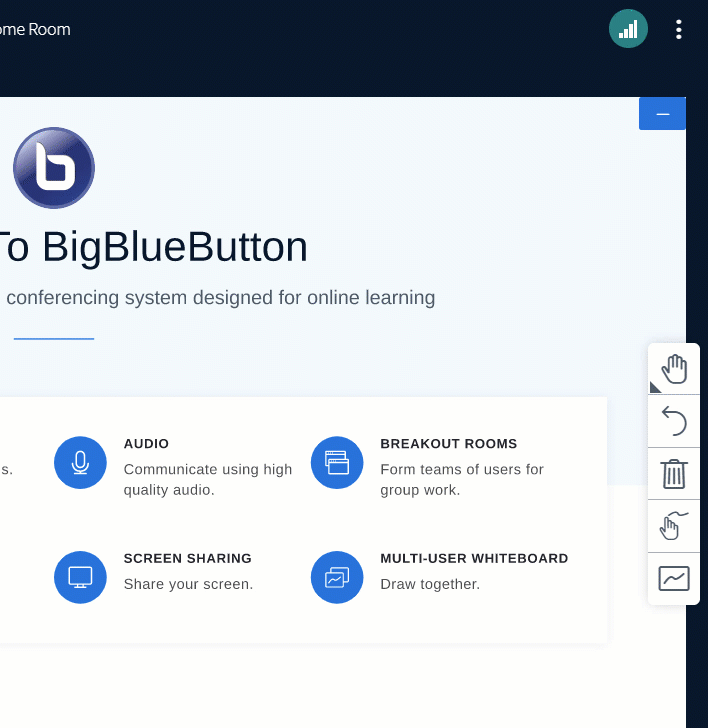Open the connection status signal bars

point(628,29)
